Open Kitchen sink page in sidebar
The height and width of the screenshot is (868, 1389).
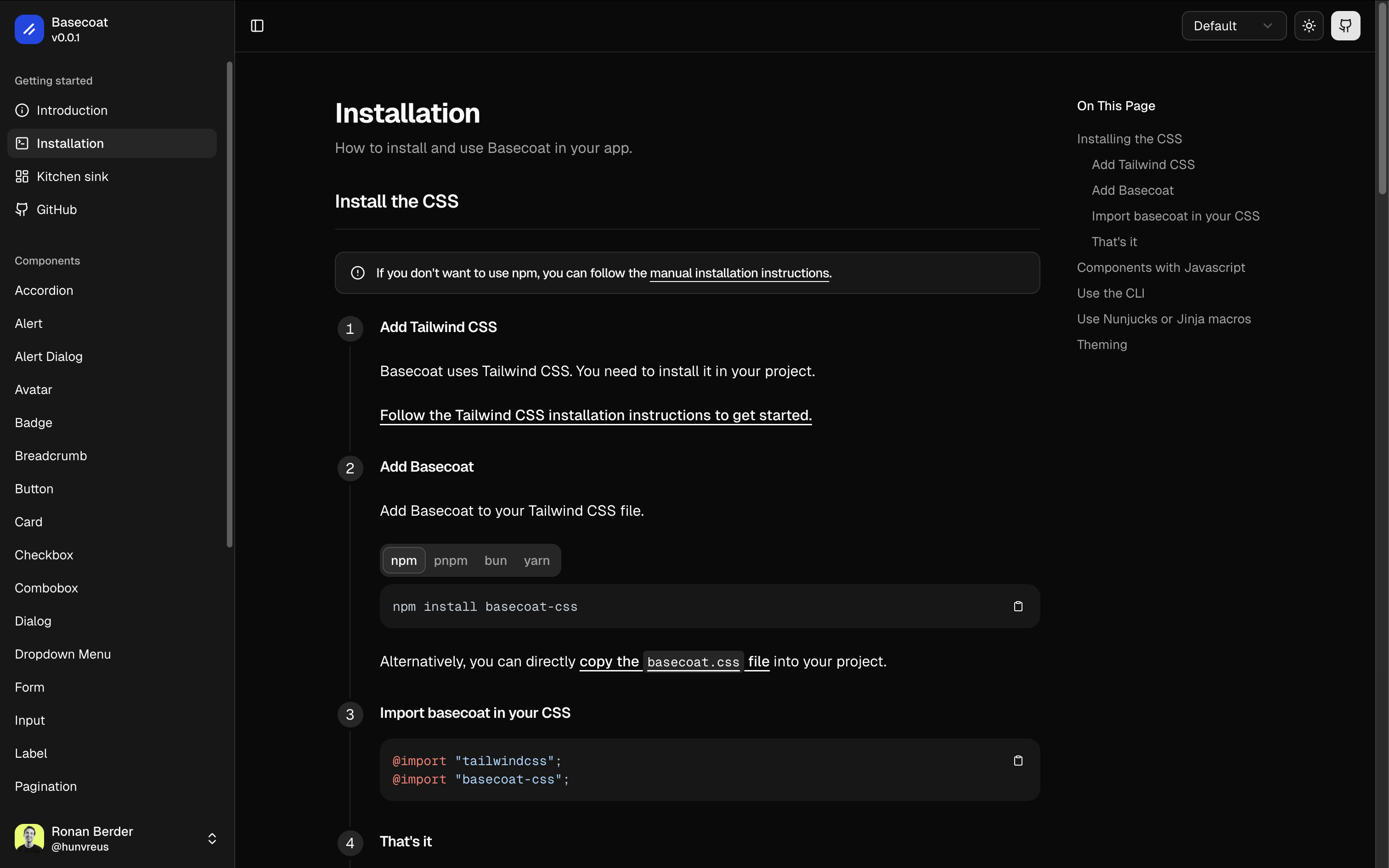[112, 176]
